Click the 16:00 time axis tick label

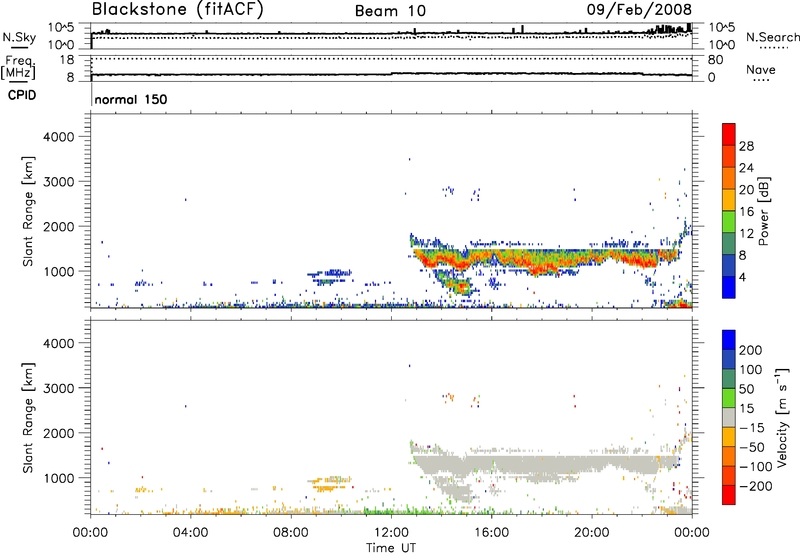(491, 533)
